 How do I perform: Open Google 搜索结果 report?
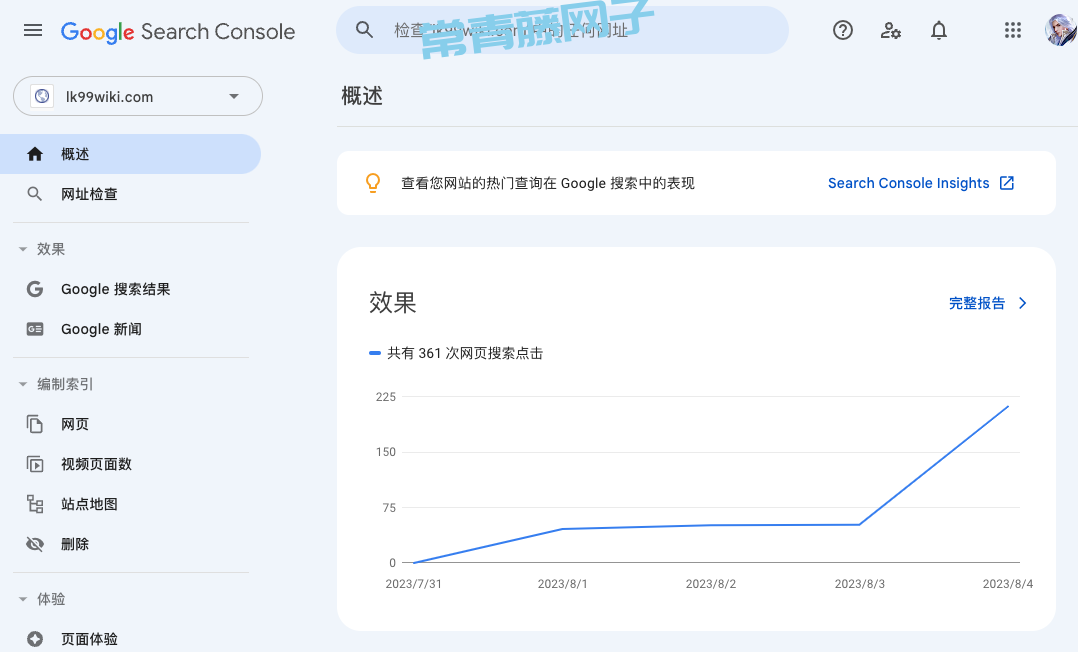tap(131, 289)
